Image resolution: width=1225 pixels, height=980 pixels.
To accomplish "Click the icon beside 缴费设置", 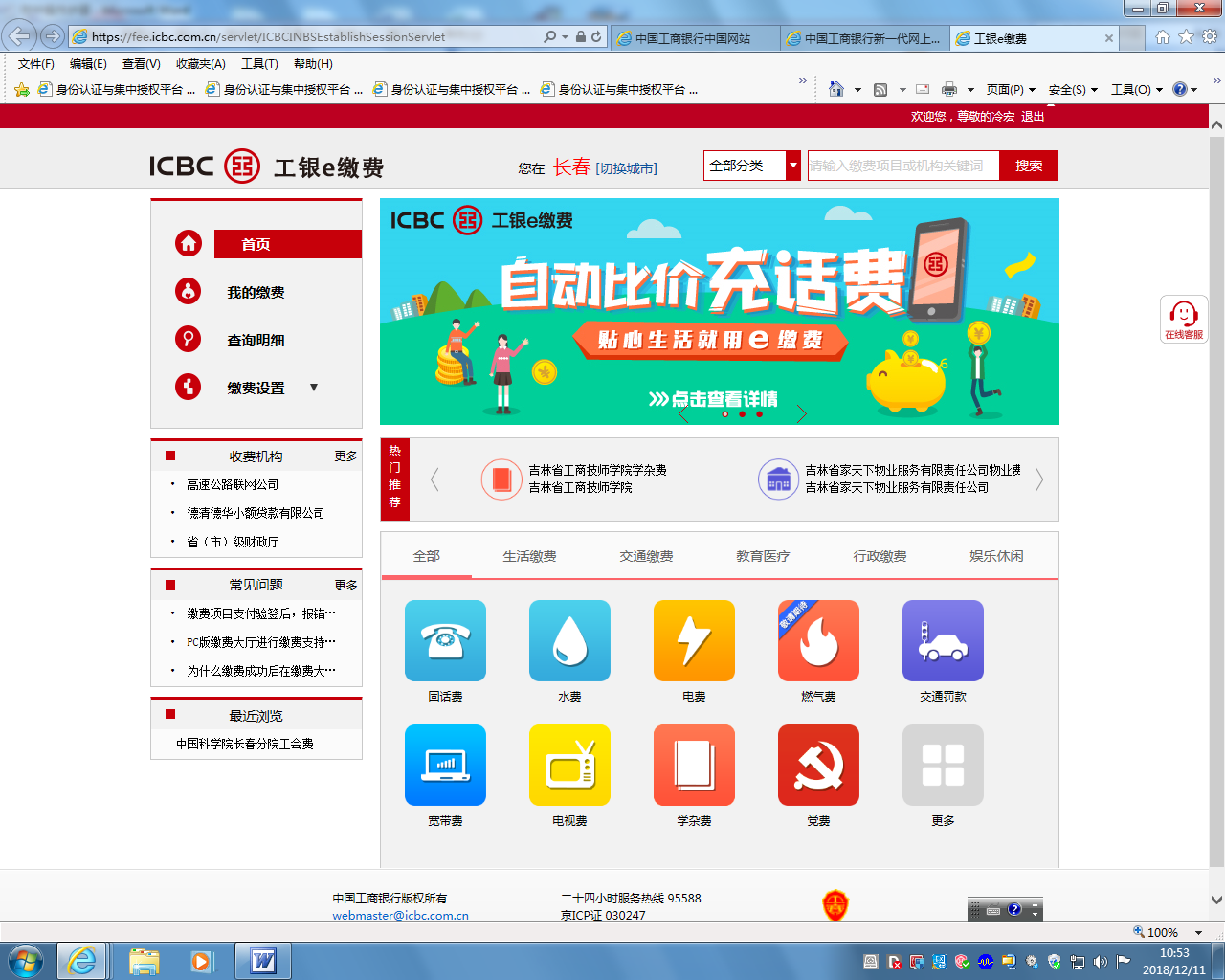I will click(x=189, y=387).
